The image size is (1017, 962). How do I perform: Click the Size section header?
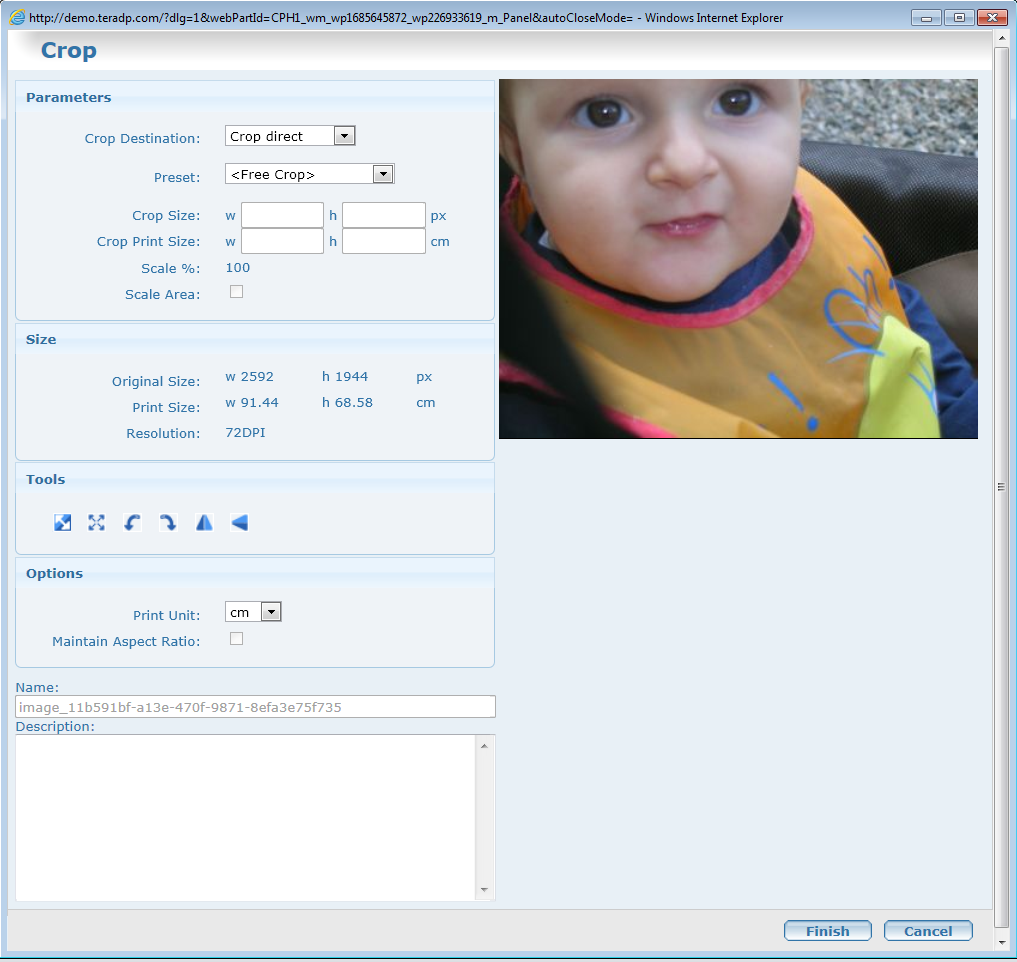(x=255, y=339)
